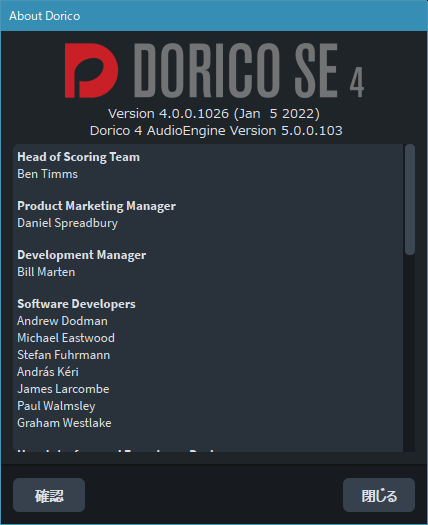Select the name 'András Kéri'

[48, 372]
